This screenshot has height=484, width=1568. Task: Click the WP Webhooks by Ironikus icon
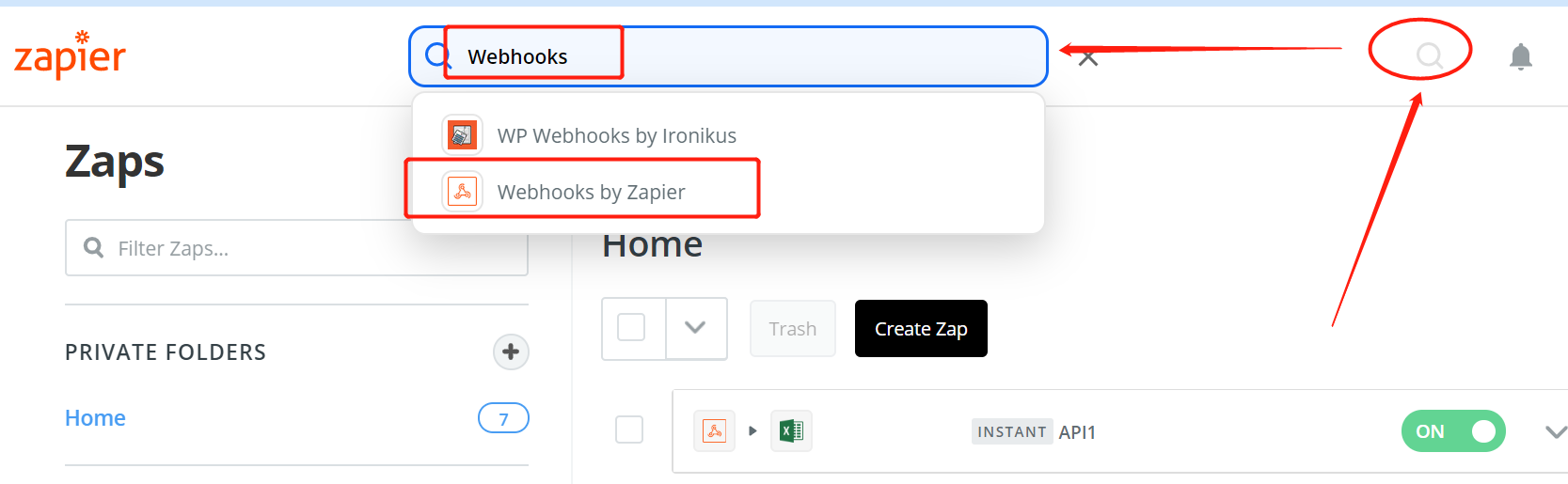click(x=462, y=135)
